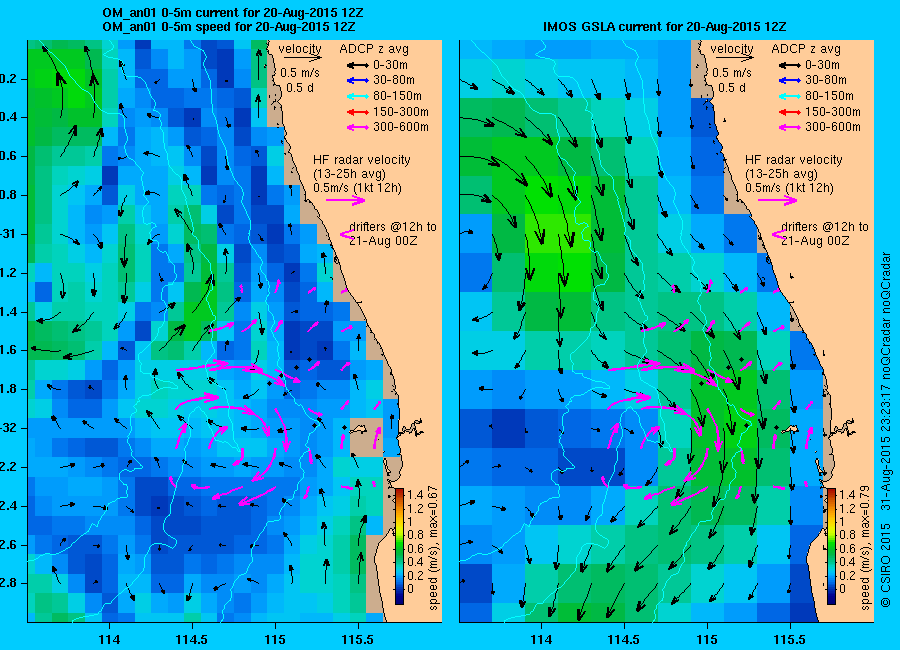Click the velocity scale arrow in right map legend
This screenshot has height=650, width=900.
[735, 58]
